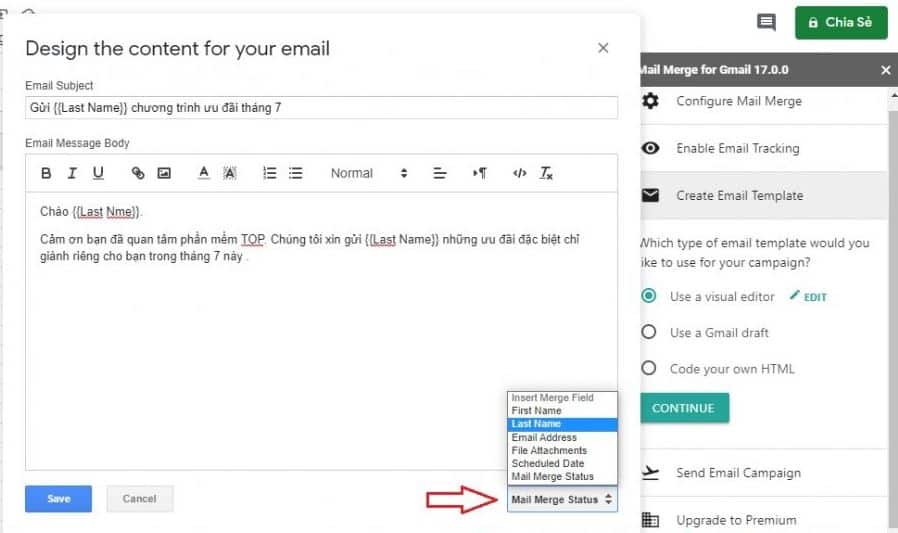Select Use a Gmail draft option
The height and width of the screenshot is (533, 898).
click(x=648, y=332)
